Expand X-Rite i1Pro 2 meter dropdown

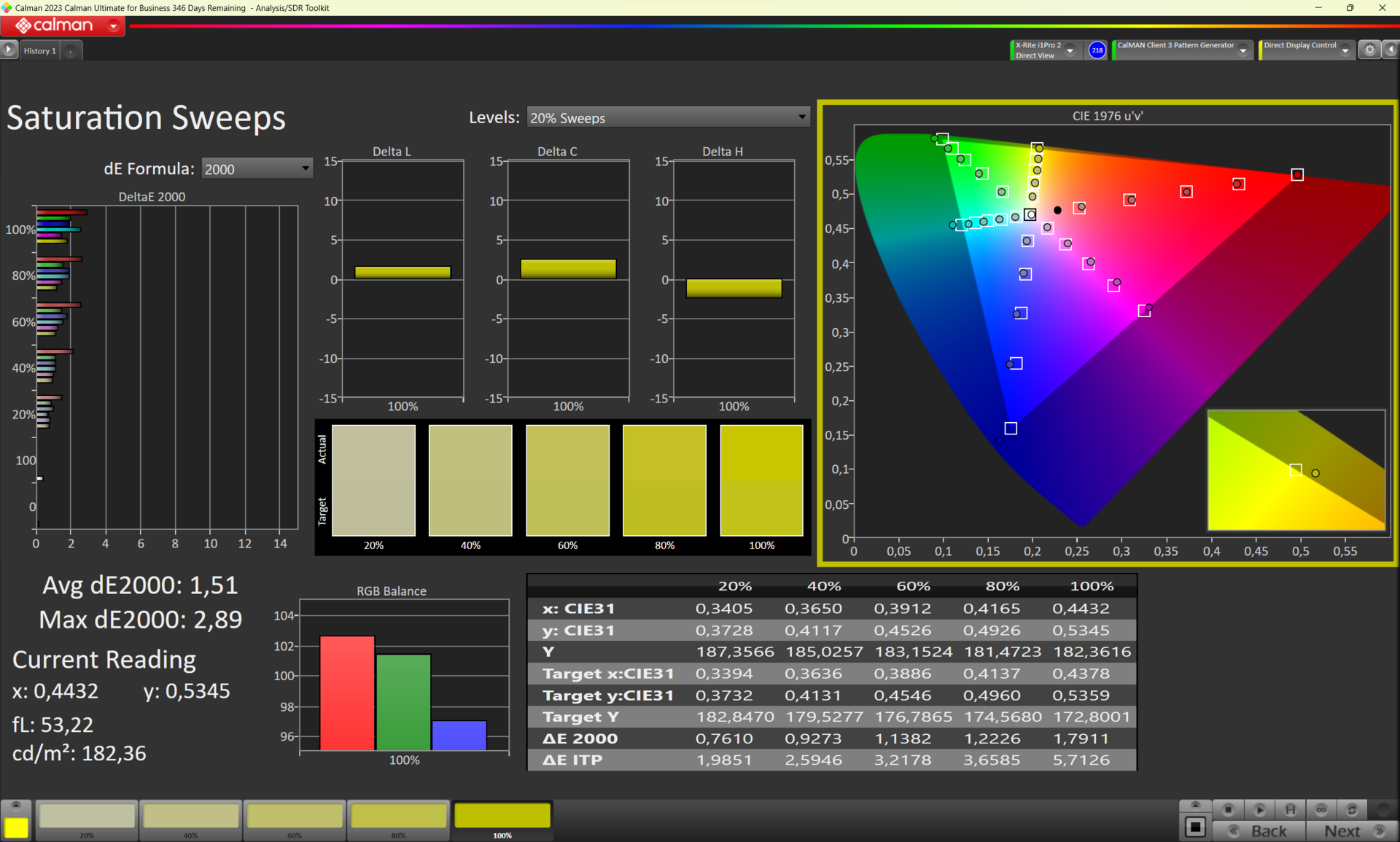tap(1070, 50)
